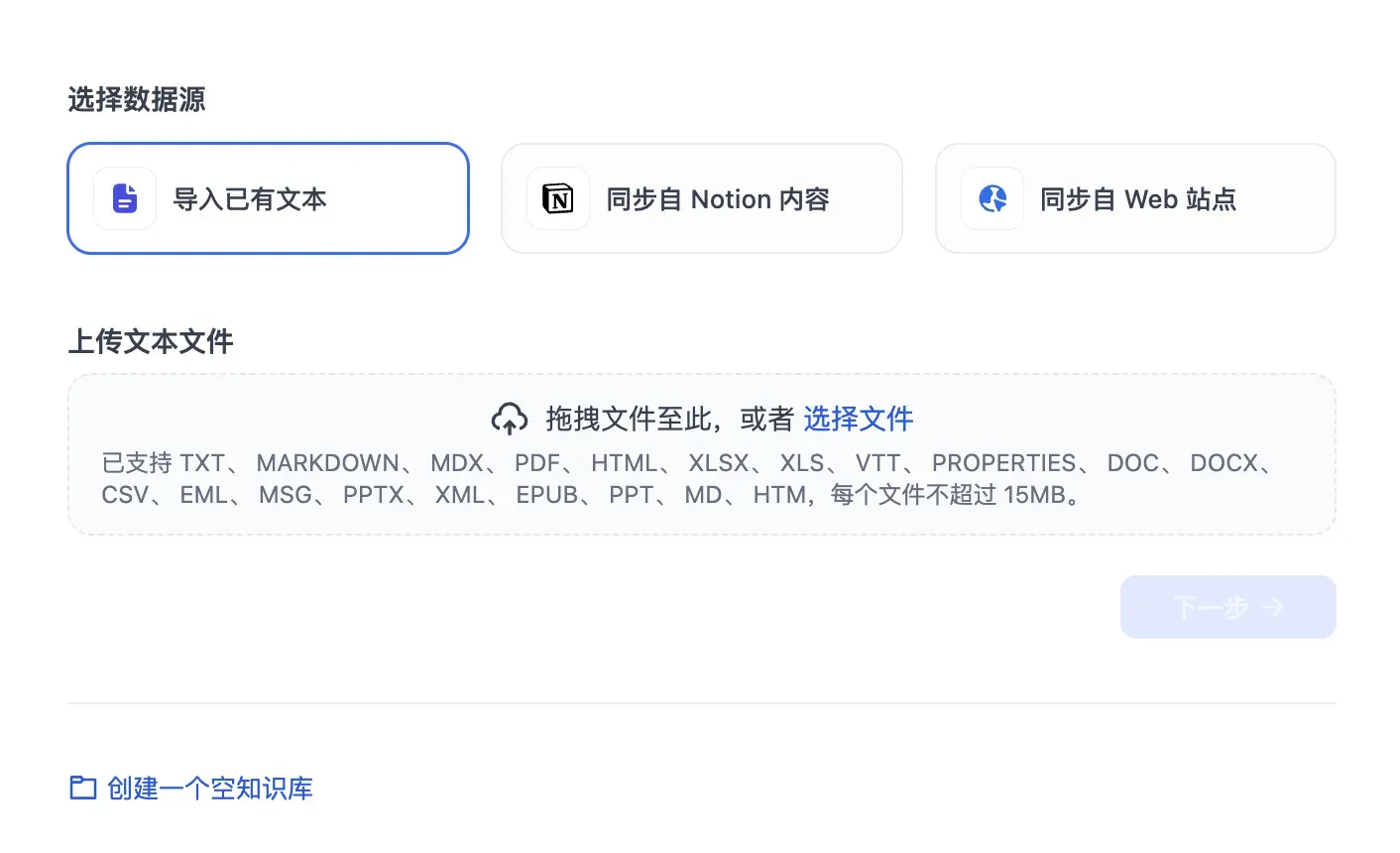Image resolution: width=1400 pixels, height=853 pixels.
Task: Click the white N badge on the Notion card
Action: (x=557, y=198)
